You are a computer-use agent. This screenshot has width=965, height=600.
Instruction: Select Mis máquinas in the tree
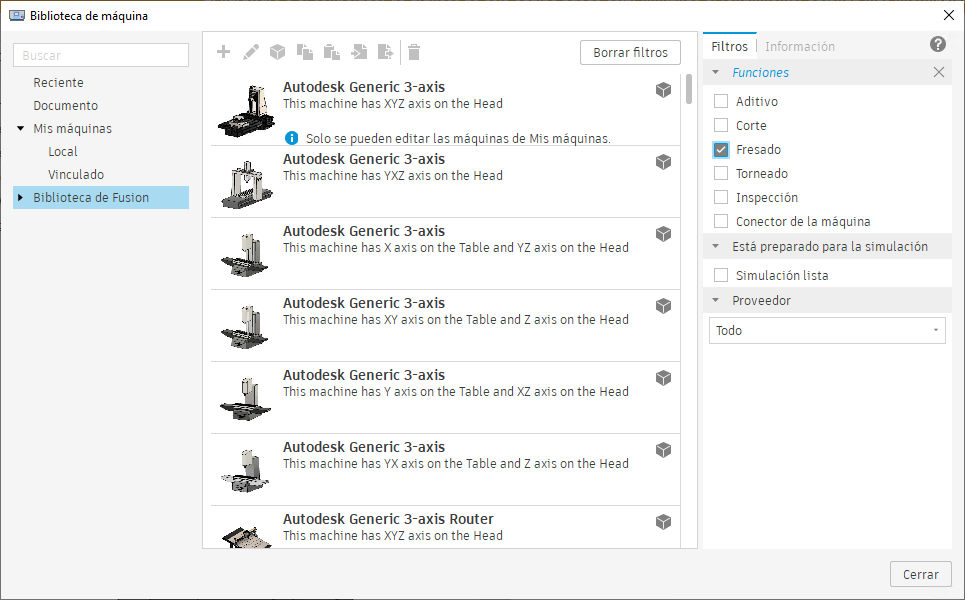[73, 128]
